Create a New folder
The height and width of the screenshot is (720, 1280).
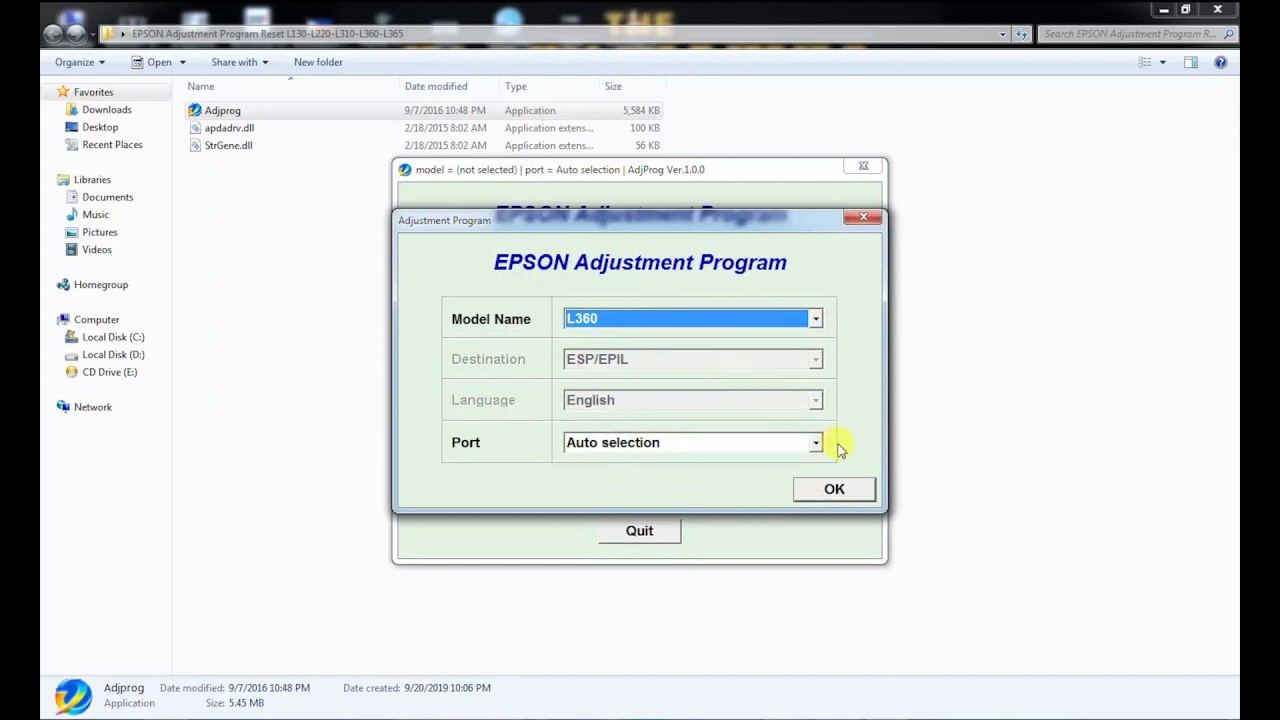[x=318, y=62]
